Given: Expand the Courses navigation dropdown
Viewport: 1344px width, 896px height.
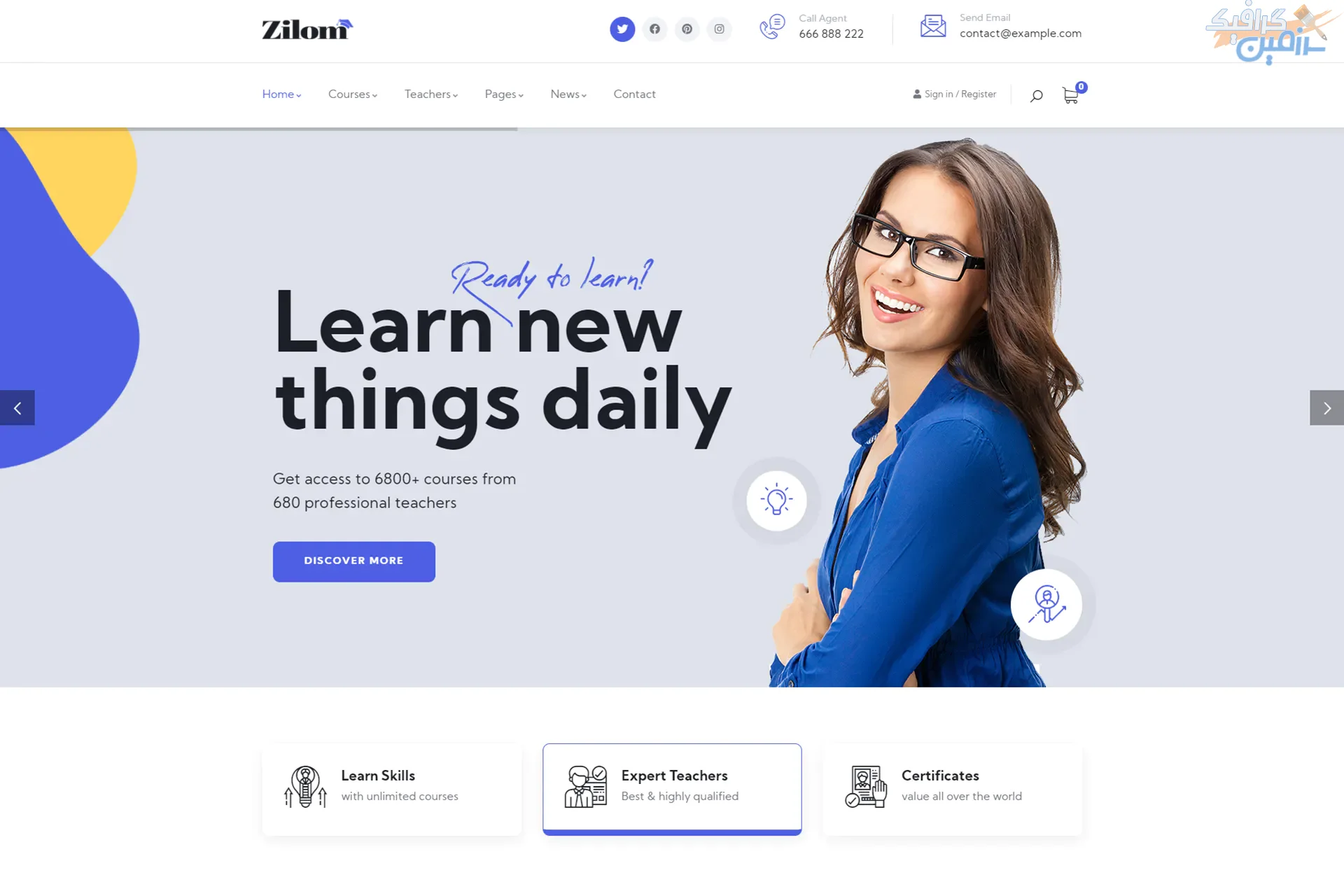Looking at the screenshot, I should click(353, 94).
